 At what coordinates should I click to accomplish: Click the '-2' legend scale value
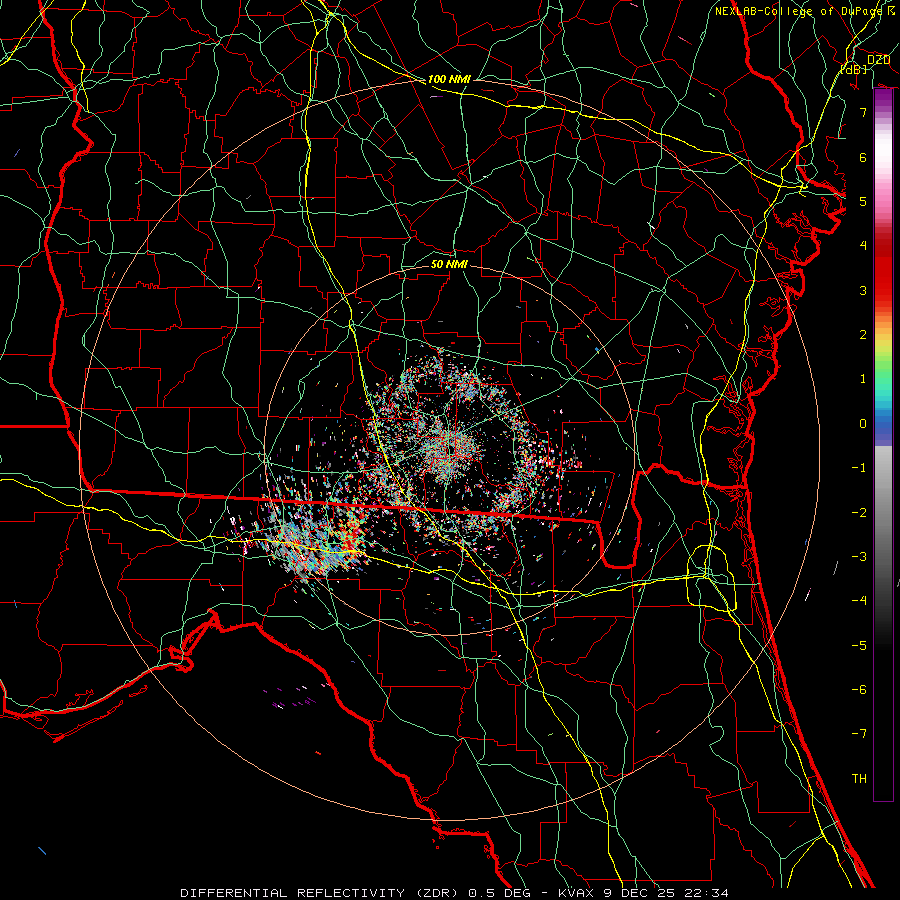click(859, 513)
